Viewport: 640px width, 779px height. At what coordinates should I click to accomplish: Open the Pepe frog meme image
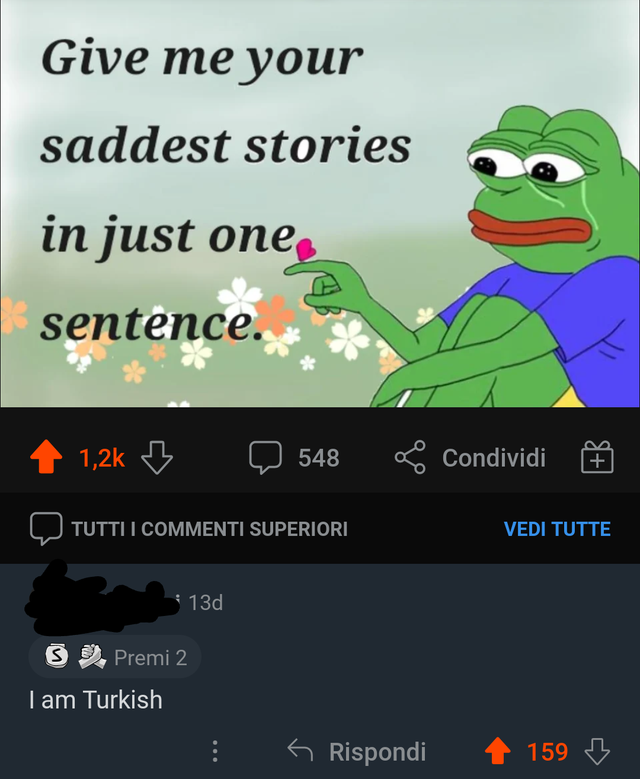pyautogui.click(x=320, y=203)
